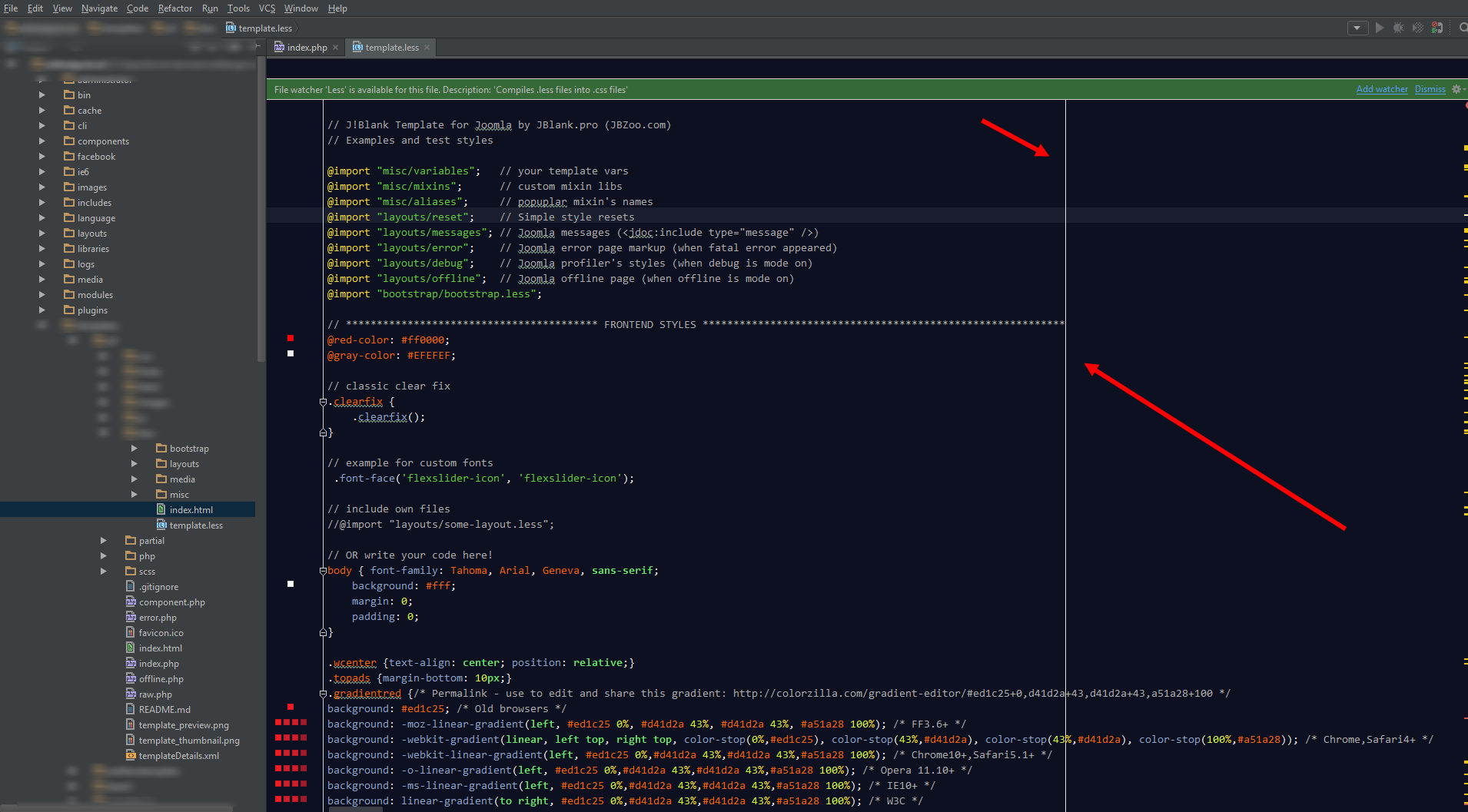
Task: Select the cli folder icon
Action: (x=69, y=125)
